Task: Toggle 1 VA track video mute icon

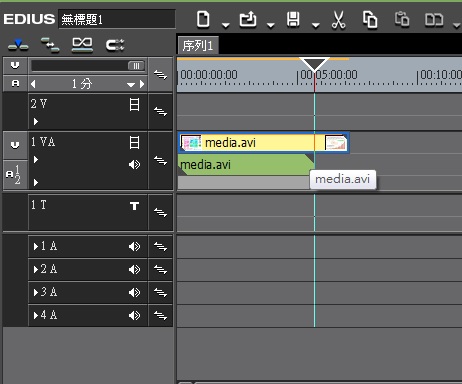Action: click(x=134, y=142)
